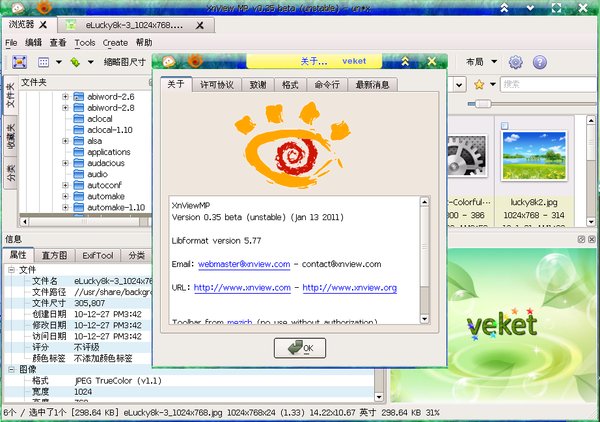Select the audio folder in tree
Screen dimensions: 600x422
(98, 174)
